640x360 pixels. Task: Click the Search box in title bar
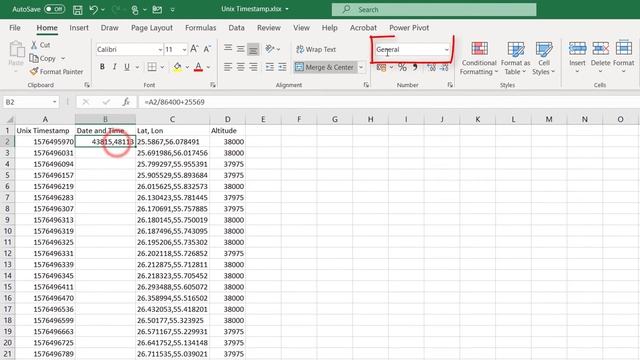coord(434,9)
